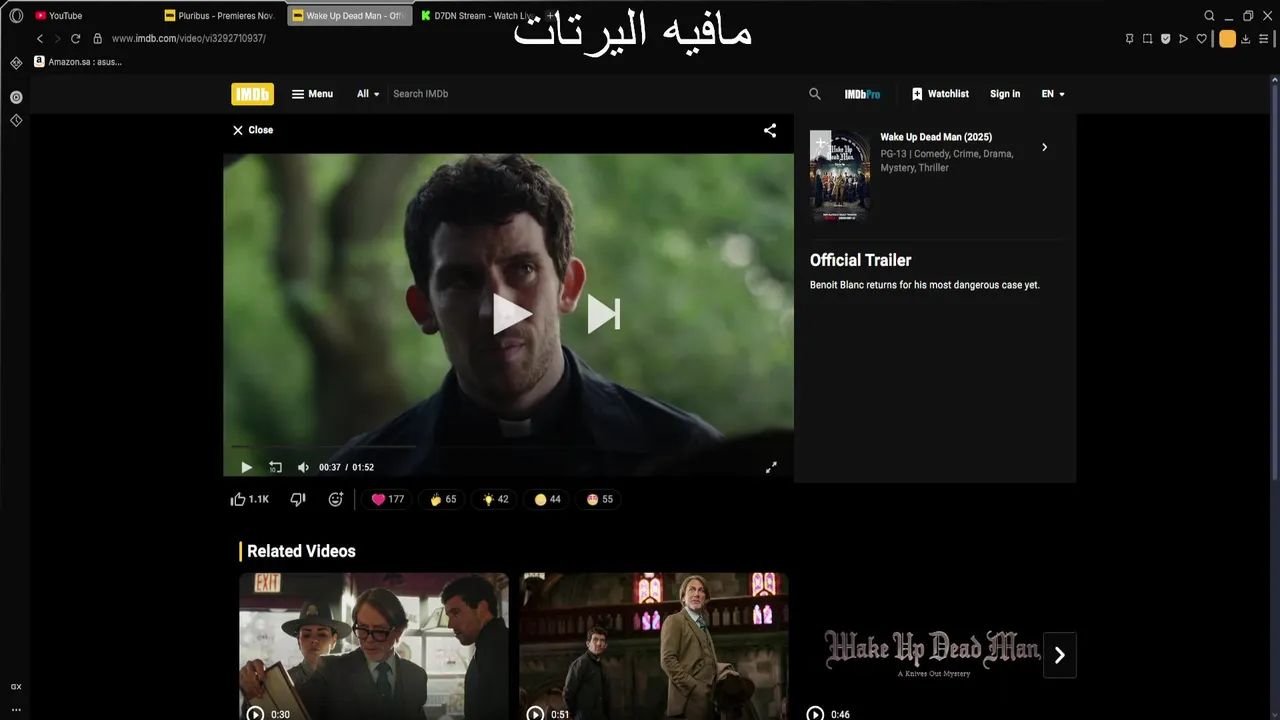The width and height of the screenshot is (1280, 720).
Task: Mute the trailer volume
Action: [303, 467]
